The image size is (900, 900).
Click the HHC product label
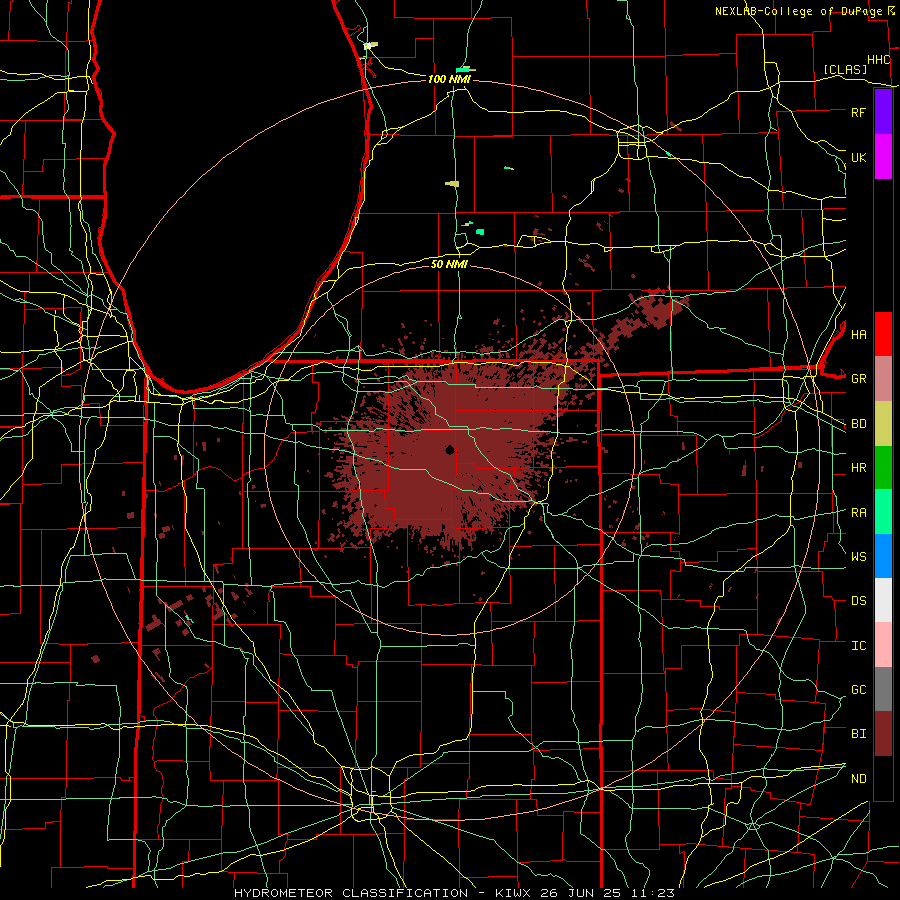pos(878,60)
